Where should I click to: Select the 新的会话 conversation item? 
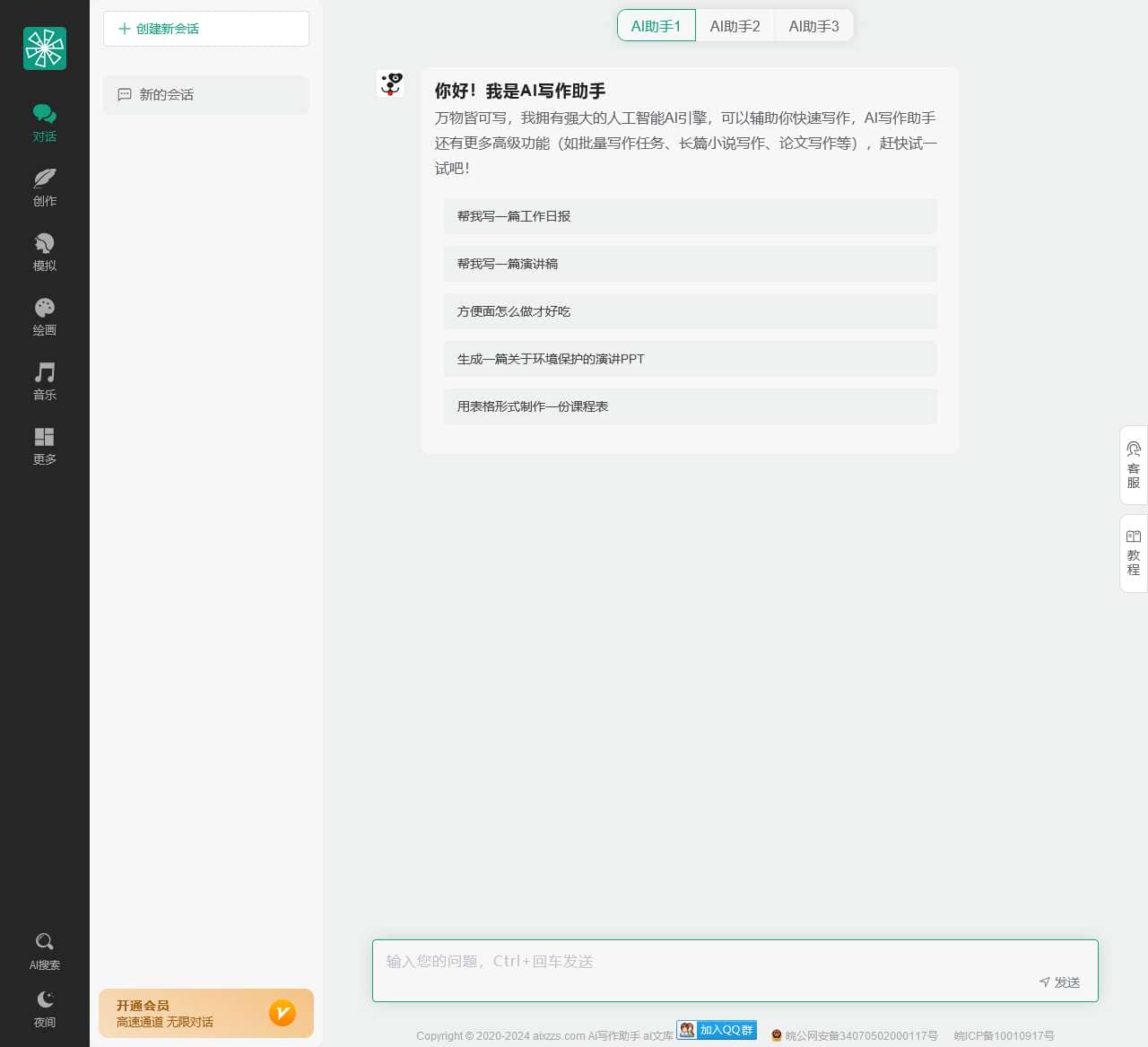click(x=206, y=95)
